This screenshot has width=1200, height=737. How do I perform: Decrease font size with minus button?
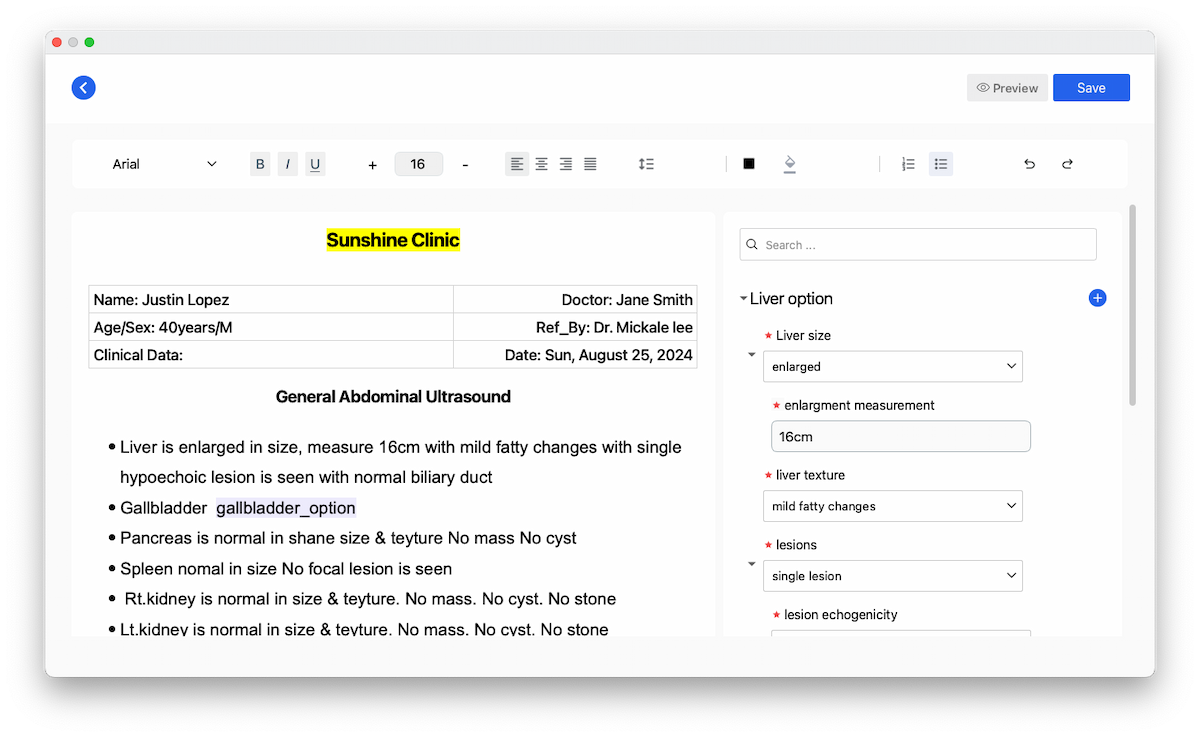pyautogui.click(x=465, y=165)
